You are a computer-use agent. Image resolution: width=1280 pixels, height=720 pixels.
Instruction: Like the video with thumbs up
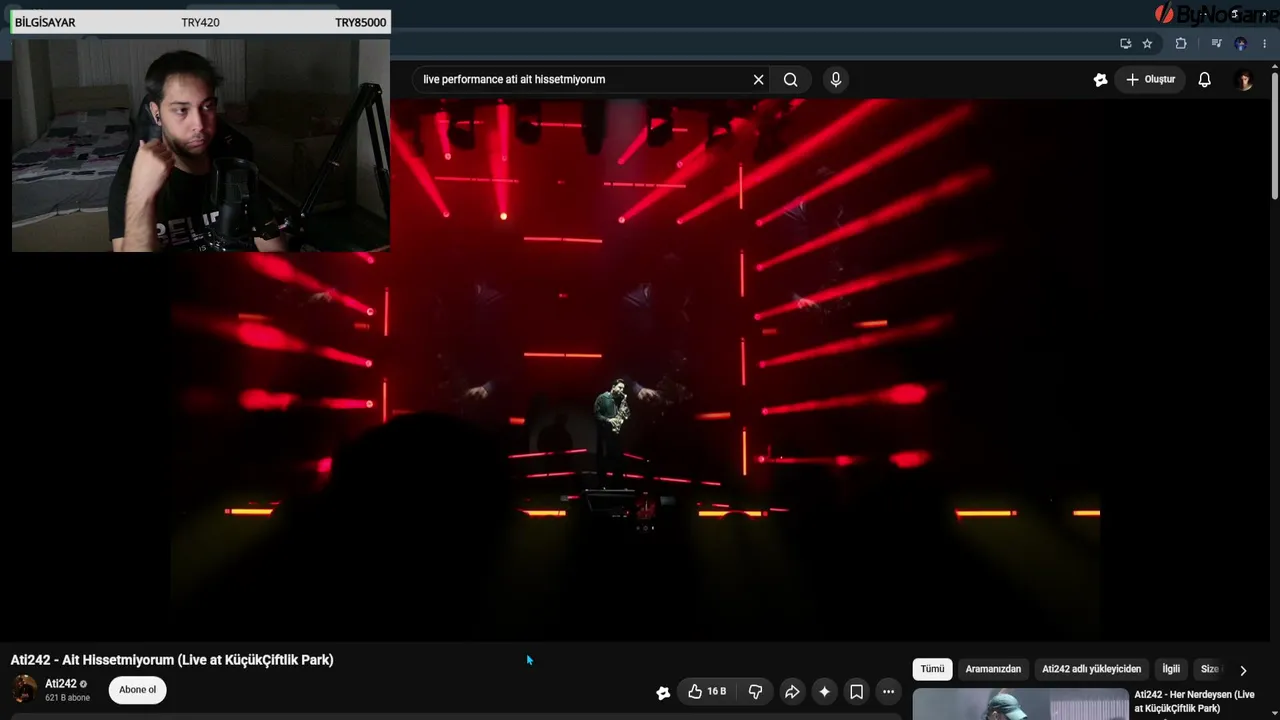tap(707, 691)
